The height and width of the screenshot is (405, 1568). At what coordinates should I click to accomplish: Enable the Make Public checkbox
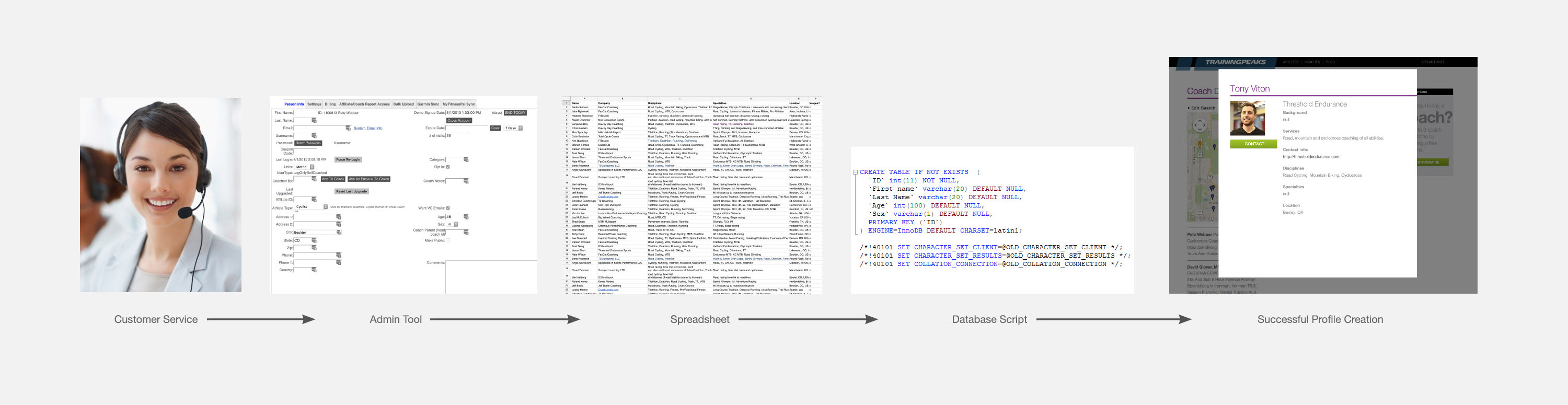tap(448, 240)
